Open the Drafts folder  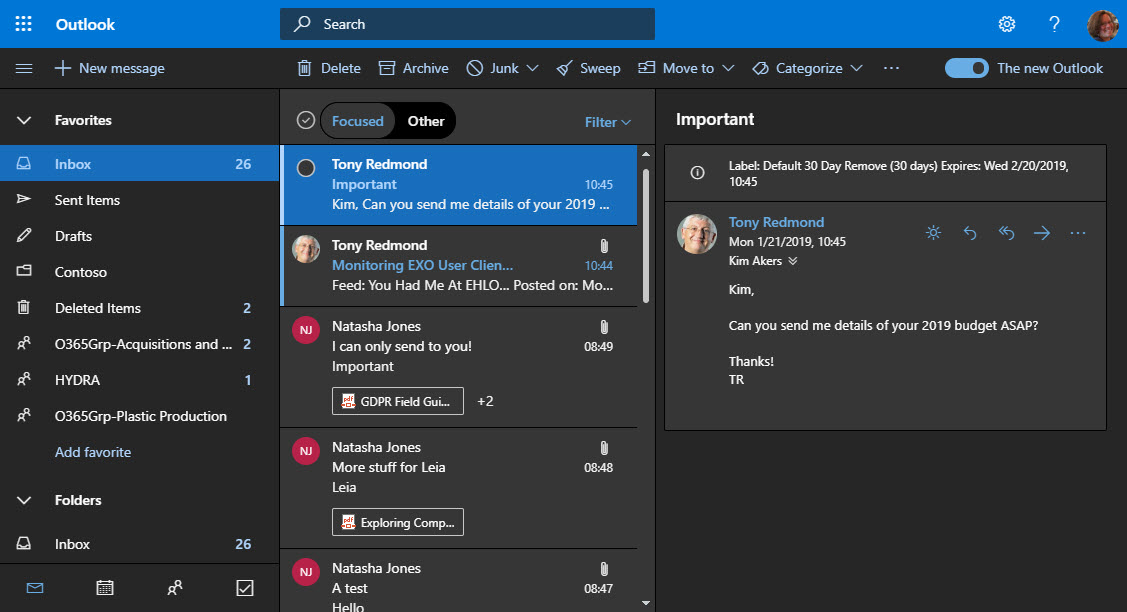coord(139,236)
